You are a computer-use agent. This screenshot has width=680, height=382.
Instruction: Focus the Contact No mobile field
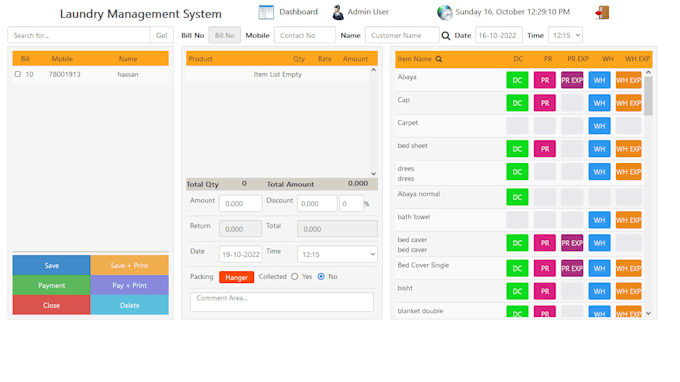pyautogui.click(x=304, y=36)
